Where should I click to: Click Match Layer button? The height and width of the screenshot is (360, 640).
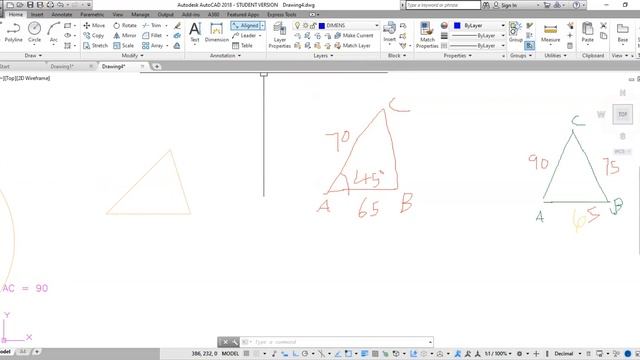click(x=353, y=46)
